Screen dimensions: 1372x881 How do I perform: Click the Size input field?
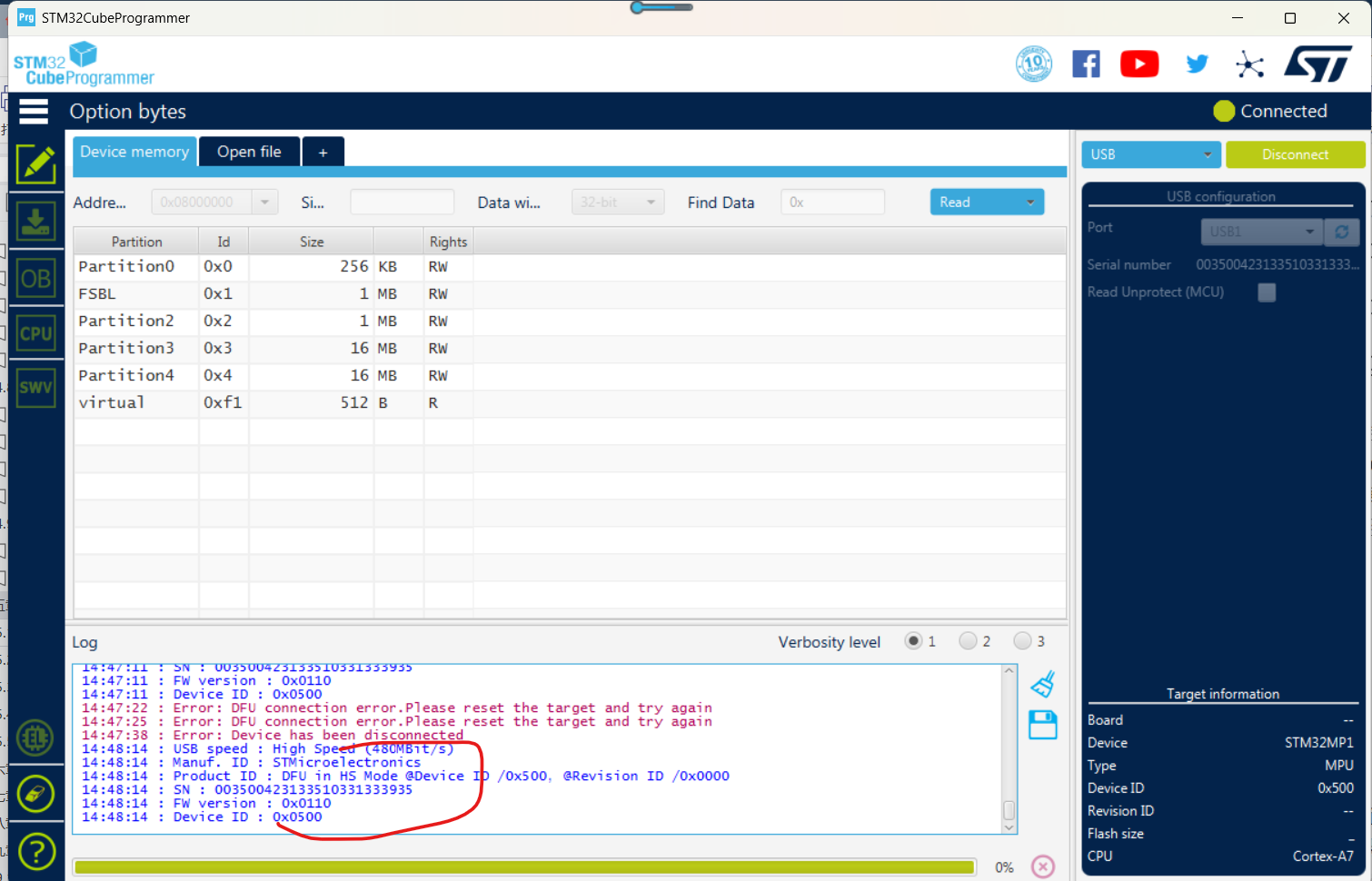(402, 202)
